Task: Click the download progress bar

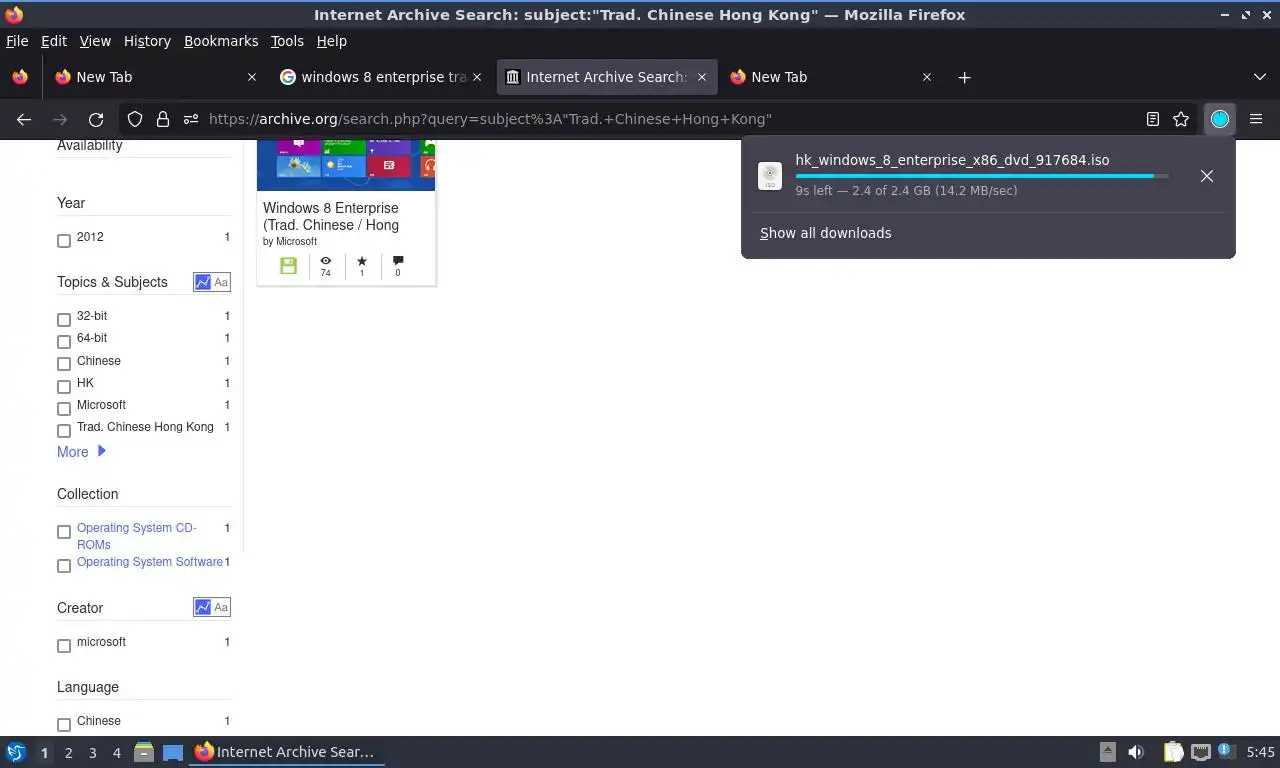Action: [982, 176]
